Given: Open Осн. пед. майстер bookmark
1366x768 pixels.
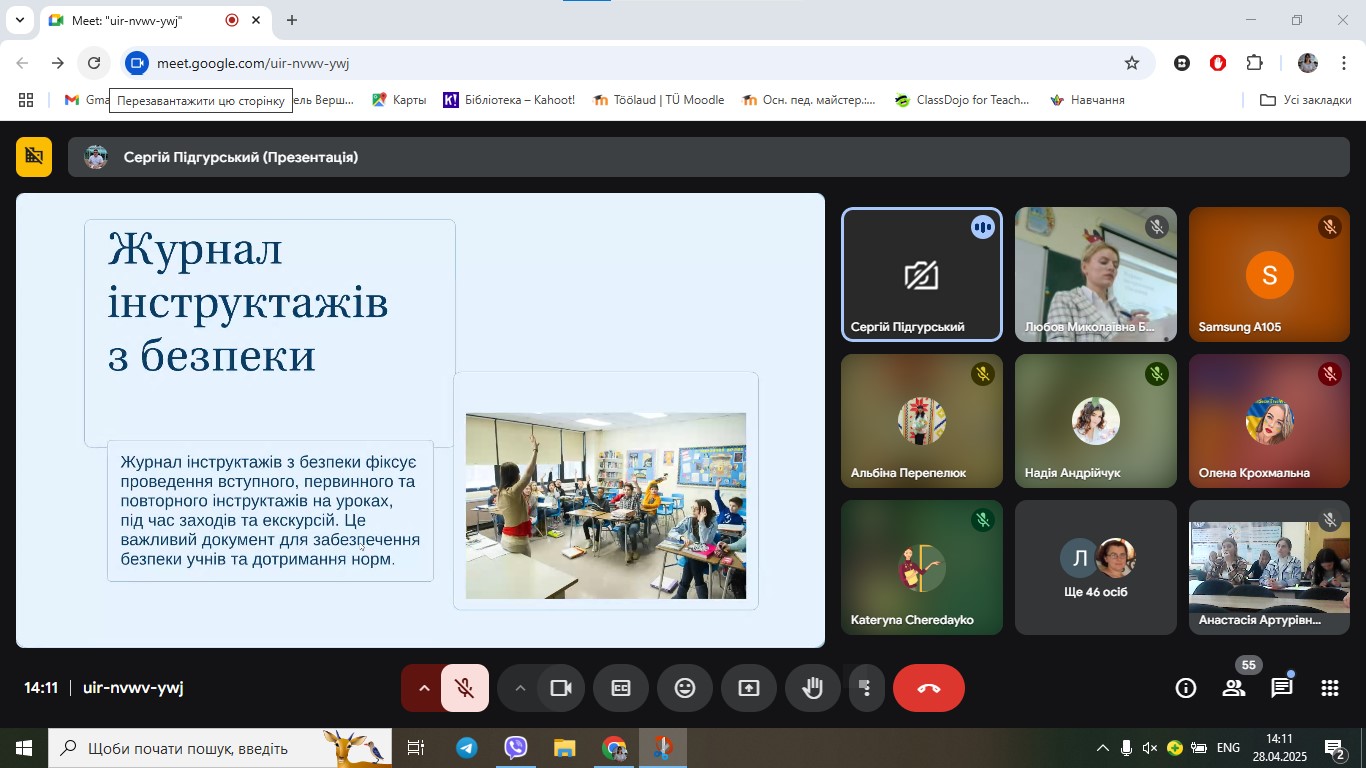Looking at the screenshot, I should (x=808, y=100).
